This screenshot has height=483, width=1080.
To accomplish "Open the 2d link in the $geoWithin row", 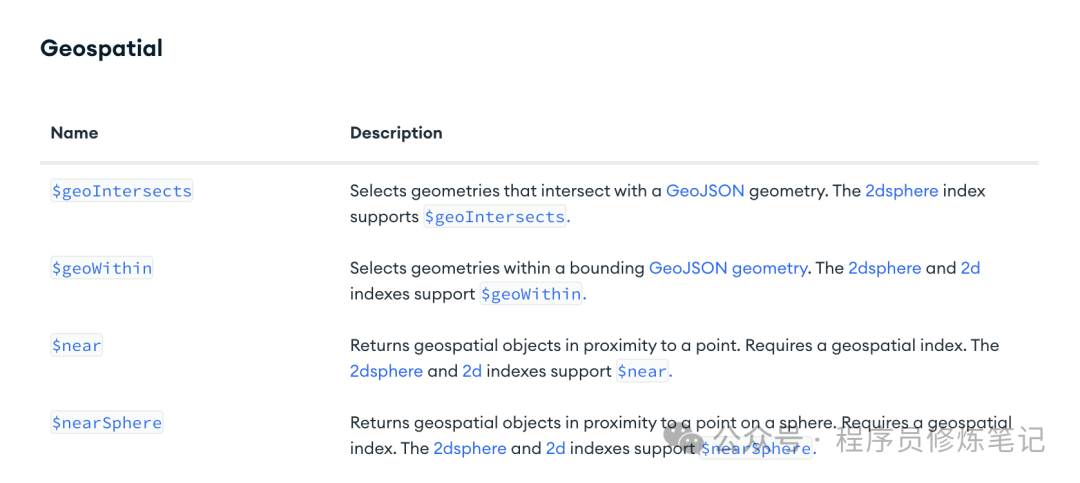I will [x=970, y=268].
